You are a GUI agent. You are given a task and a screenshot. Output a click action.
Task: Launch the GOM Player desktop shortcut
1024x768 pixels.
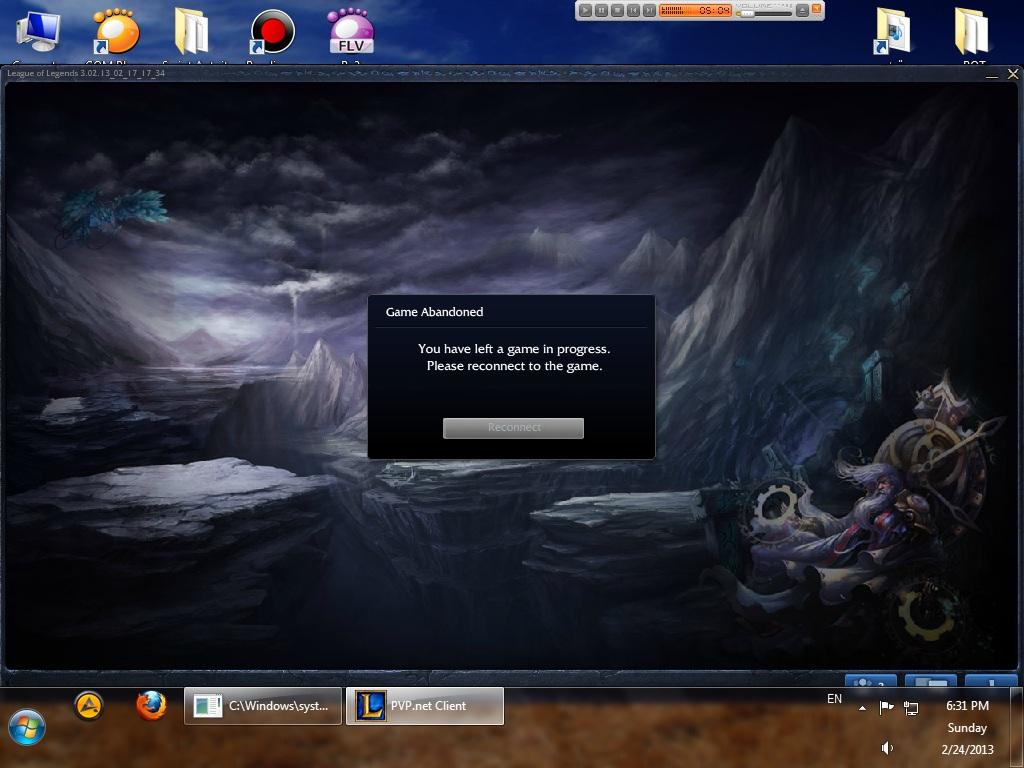116,31
